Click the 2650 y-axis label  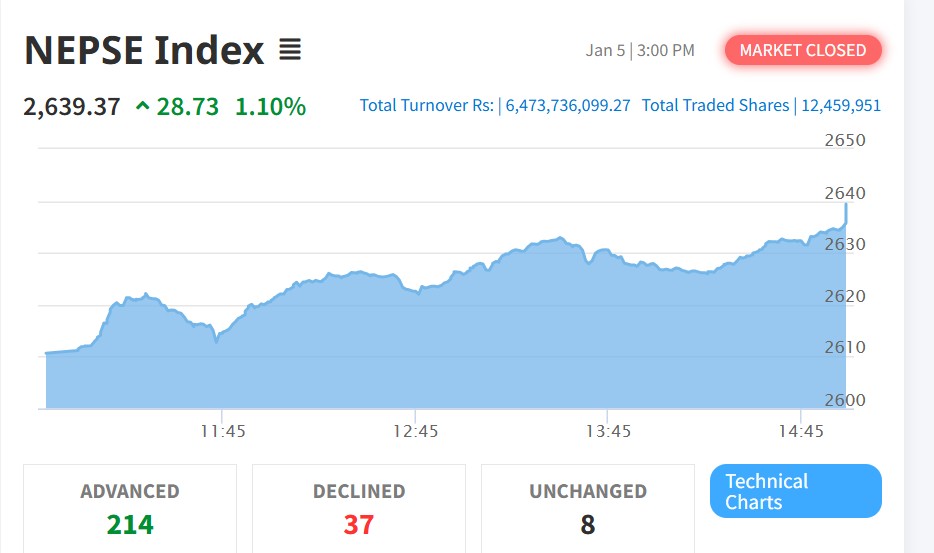(845, 140)
